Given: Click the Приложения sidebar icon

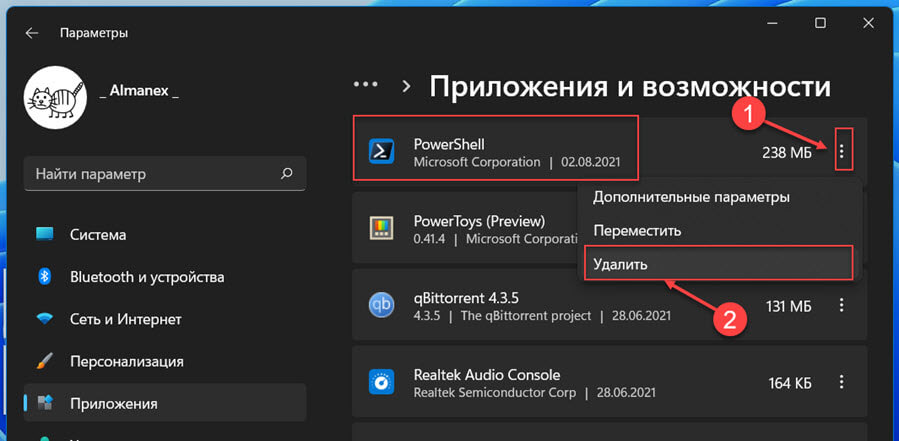Looking at the screenshot, I should 45,403.
